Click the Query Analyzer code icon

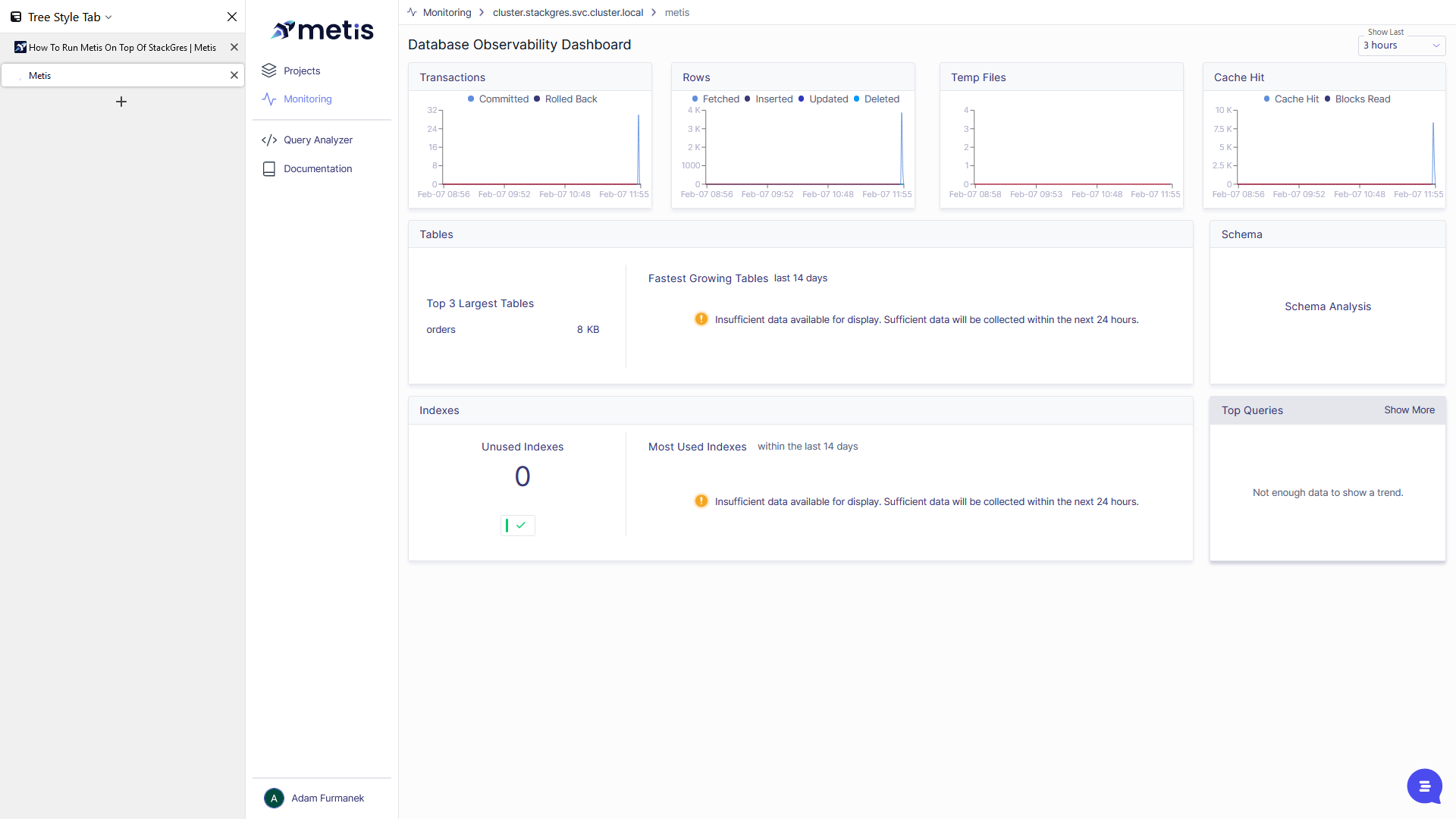(x=269, y=140)
